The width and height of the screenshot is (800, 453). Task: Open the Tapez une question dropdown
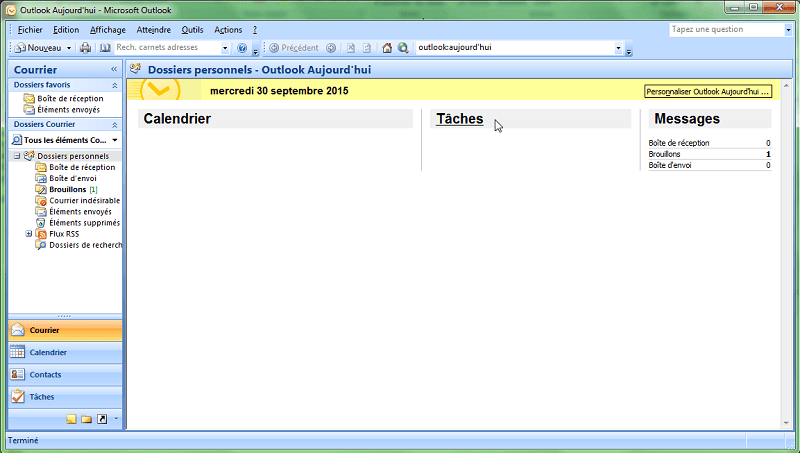[788, 30]
